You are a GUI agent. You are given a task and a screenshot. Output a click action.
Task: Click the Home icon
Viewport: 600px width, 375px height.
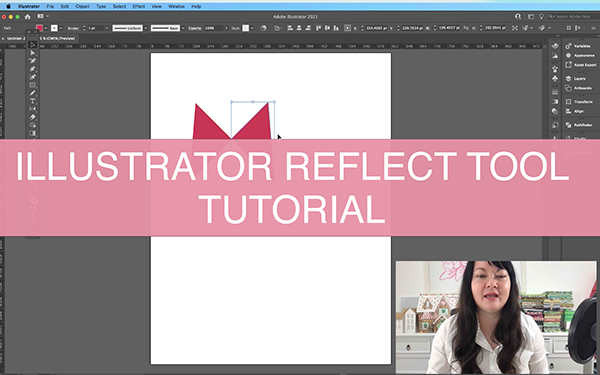(x=27, y=17)
